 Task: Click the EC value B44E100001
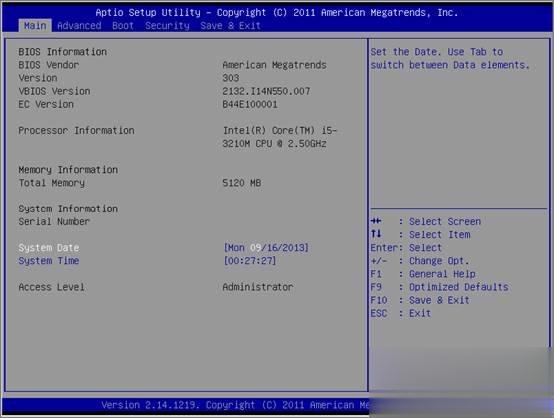(250, 104)
